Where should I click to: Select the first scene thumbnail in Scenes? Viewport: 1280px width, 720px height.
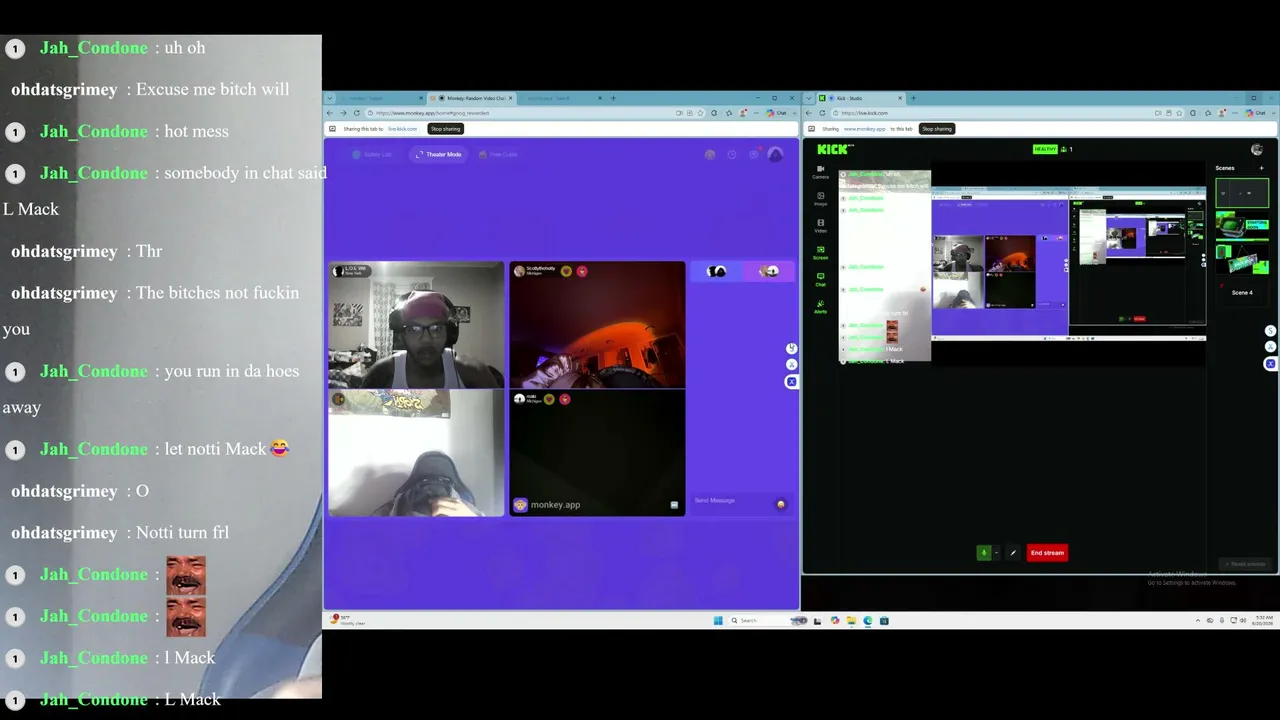coord(1242,193)
